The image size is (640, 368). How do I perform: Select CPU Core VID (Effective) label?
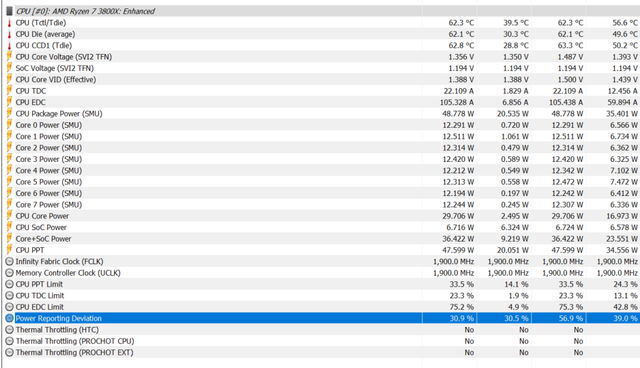pyautogui.click(x=56, y=80)
